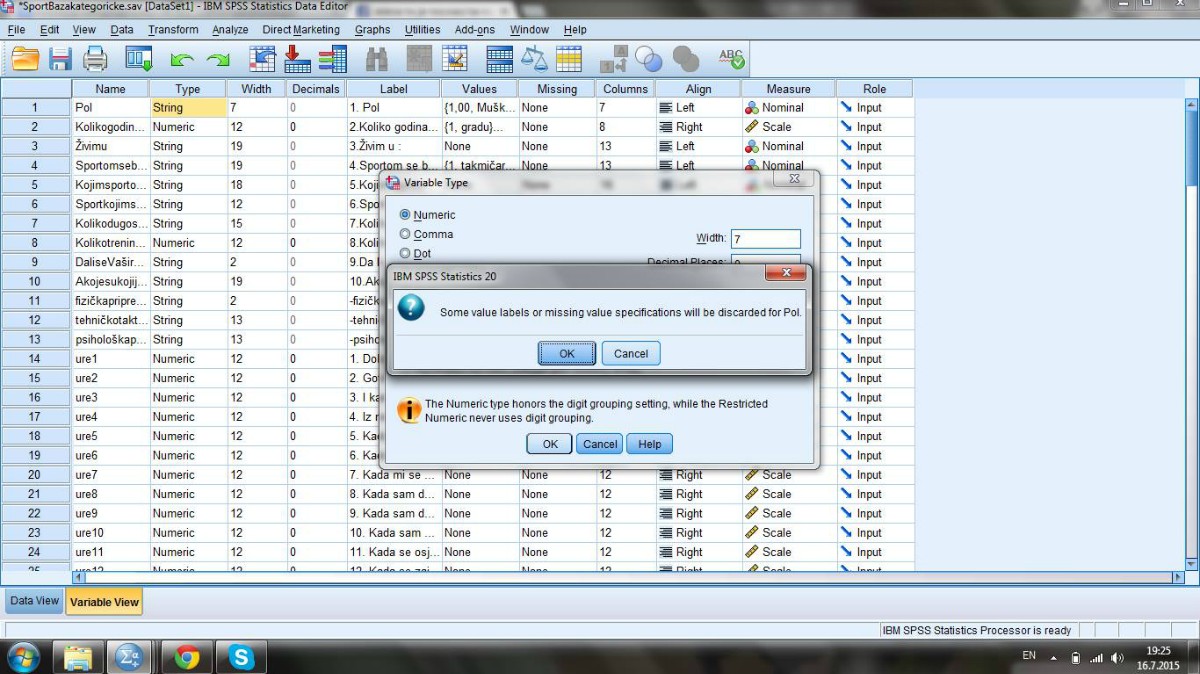Click the EN language indicator in tray

pos(1029,656)
